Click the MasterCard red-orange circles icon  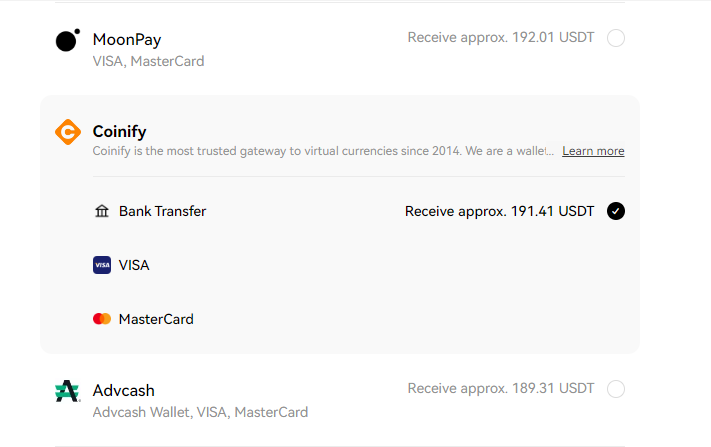102,319
